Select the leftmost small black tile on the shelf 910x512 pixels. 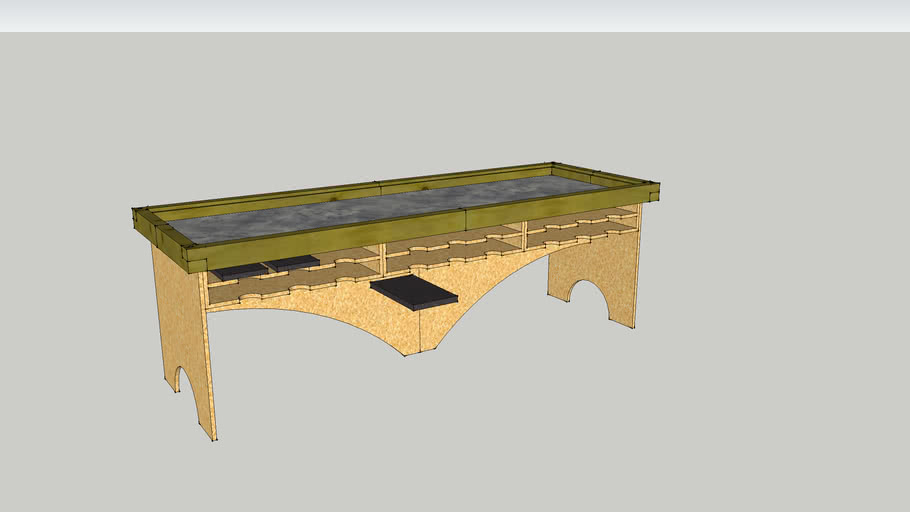tap(238, 271)
